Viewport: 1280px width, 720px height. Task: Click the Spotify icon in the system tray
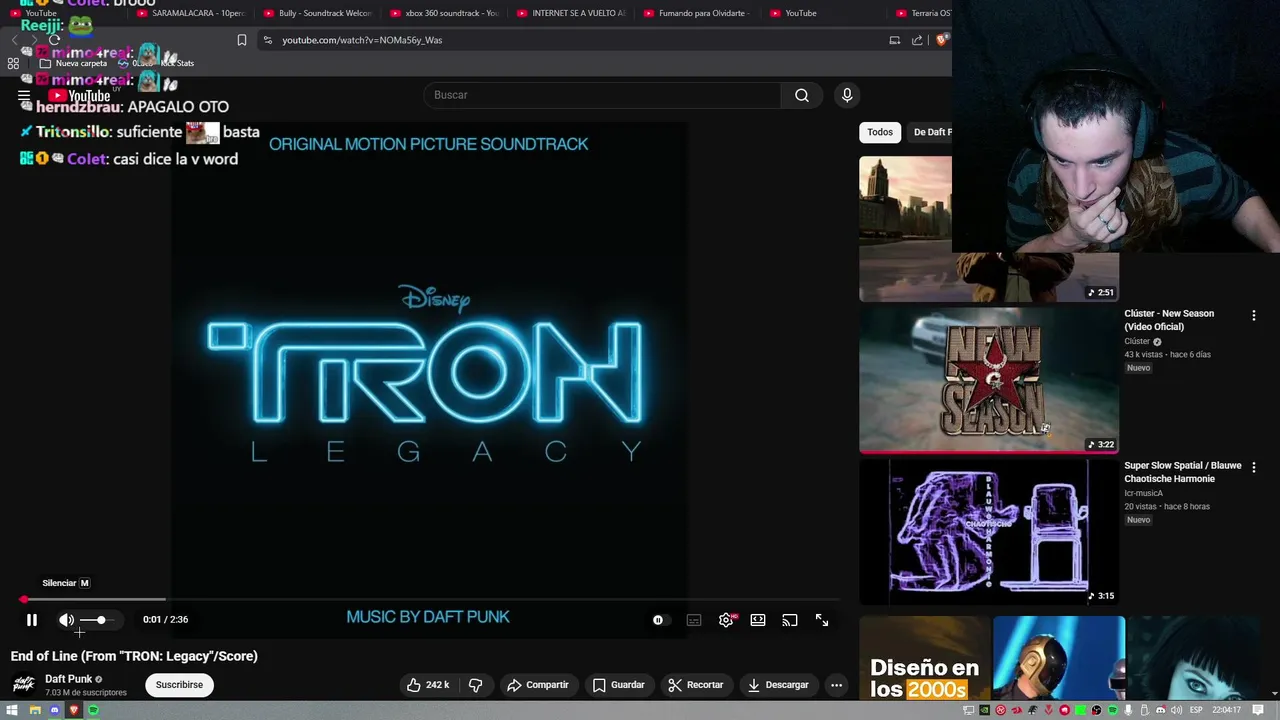pyautogui.click(x=1112, y=710)
